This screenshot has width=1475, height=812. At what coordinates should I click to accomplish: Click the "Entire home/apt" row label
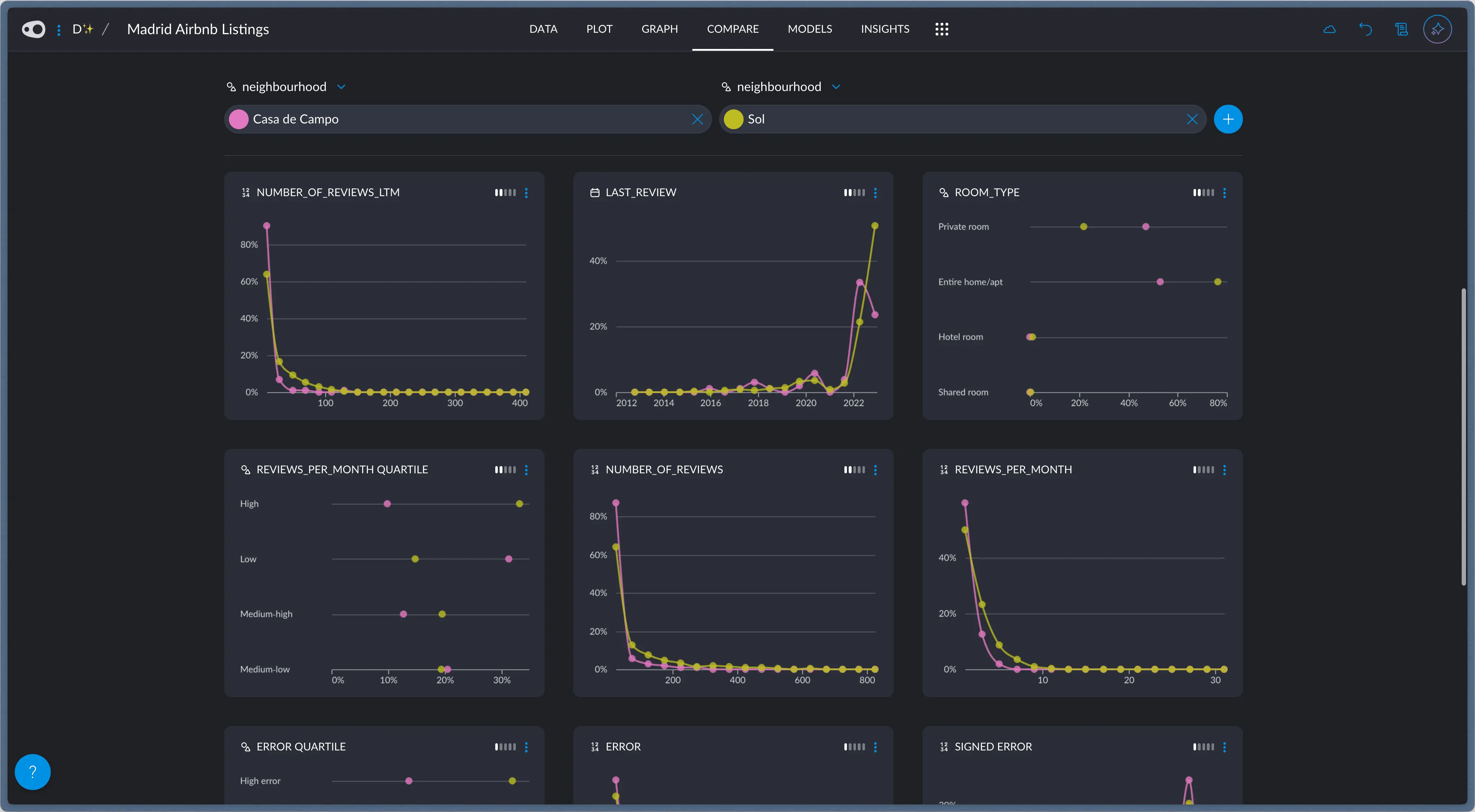(970, 282)
